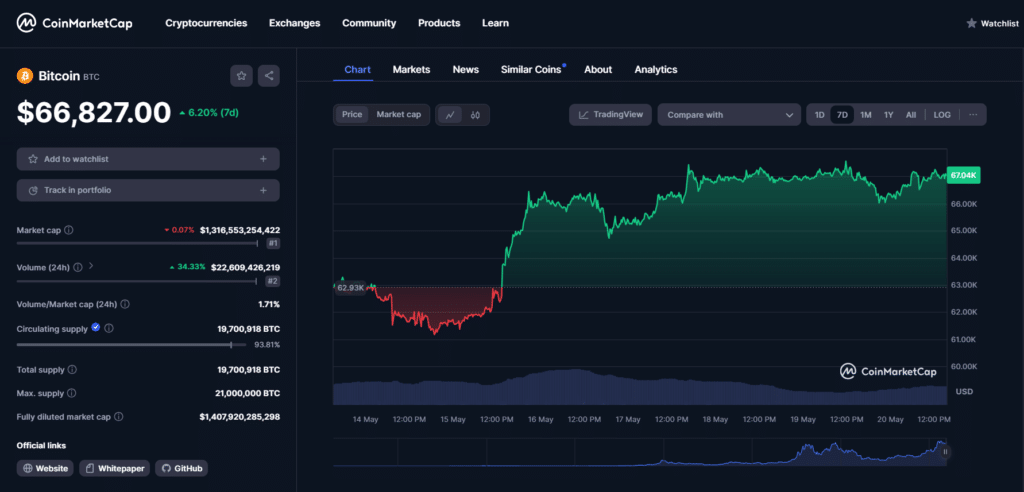
Task: Click the verified checkmark by Circulating supply
Action: 96,327
